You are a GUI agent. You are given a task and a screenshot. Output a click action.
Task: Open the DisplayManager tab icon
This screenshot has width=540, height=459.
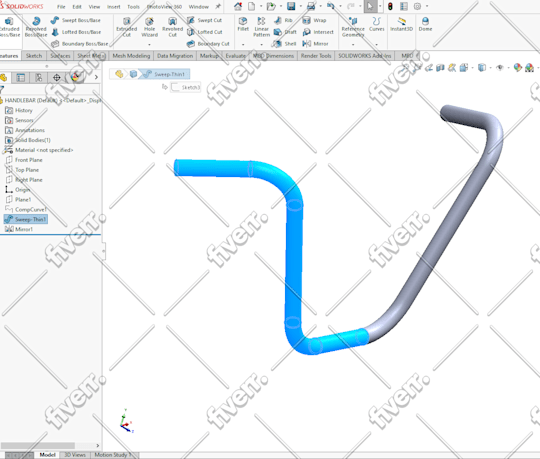coord(75,77)
